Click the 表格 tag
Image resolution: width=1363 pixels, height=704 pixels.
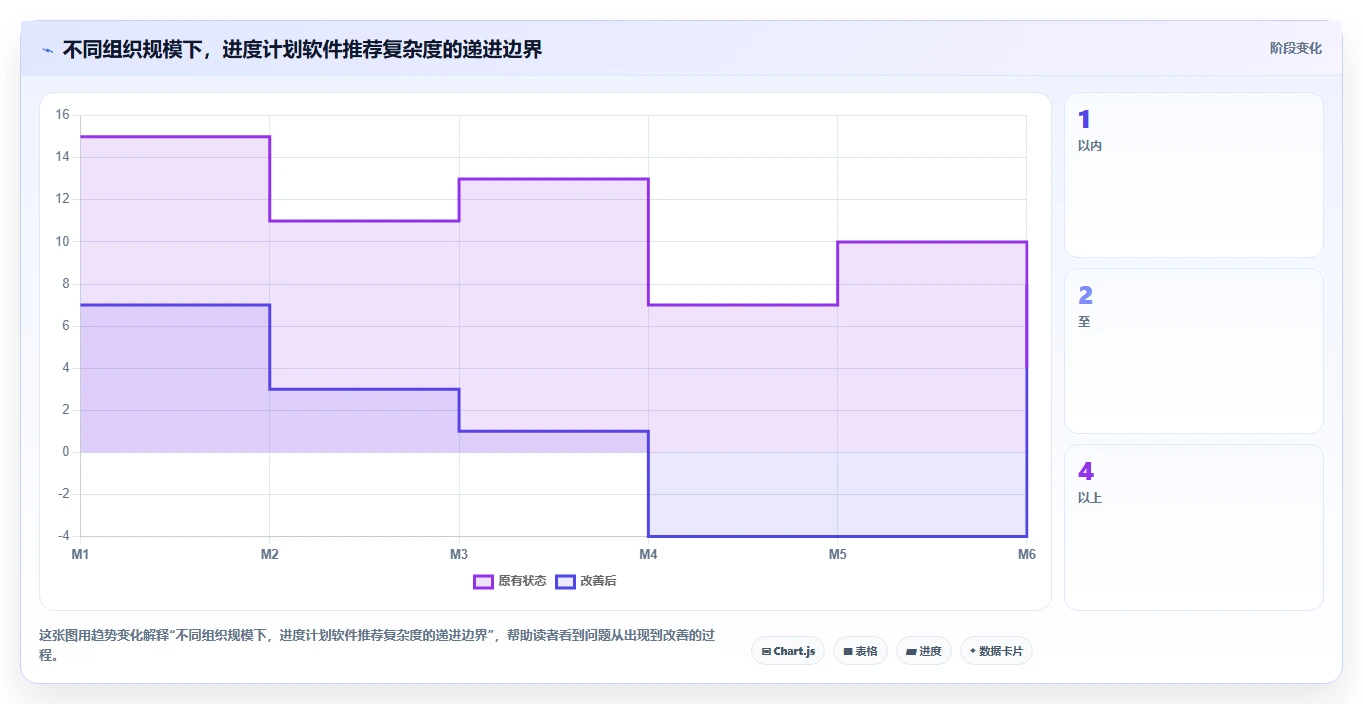click(860, 651)
